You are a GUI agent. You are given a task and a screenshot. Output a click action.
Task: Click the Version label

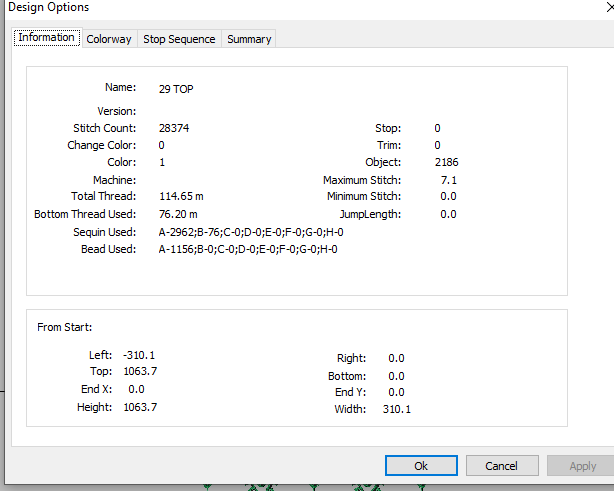117,111
